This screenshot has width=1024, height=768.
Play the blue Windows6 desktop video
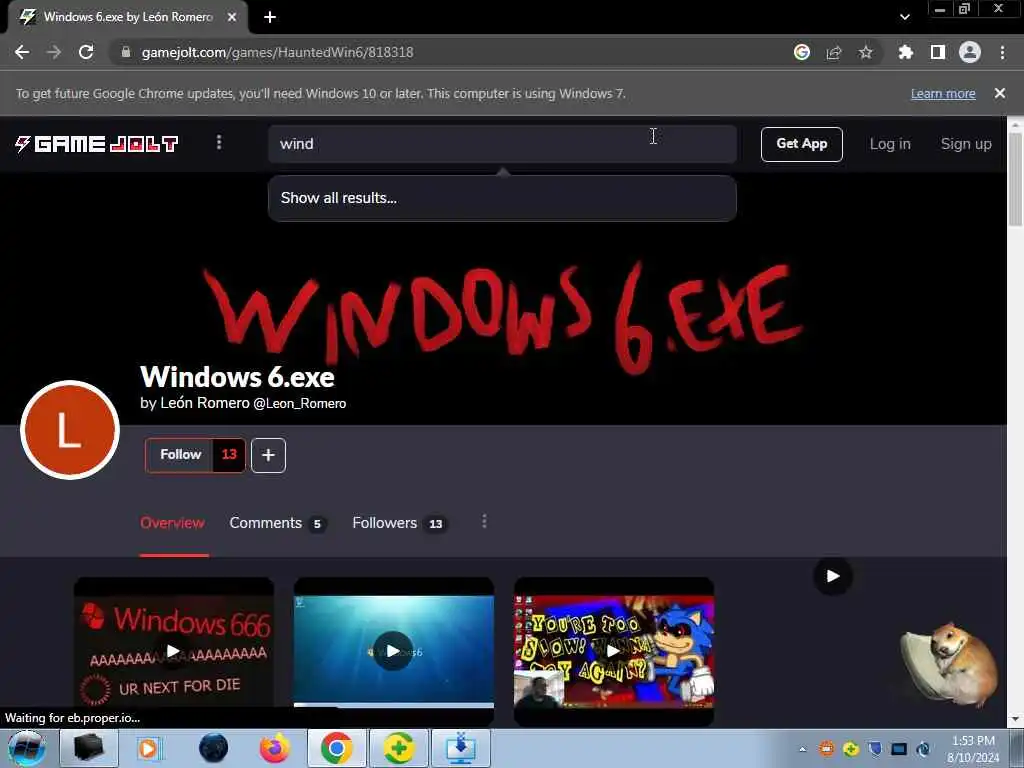click(393, 651)
